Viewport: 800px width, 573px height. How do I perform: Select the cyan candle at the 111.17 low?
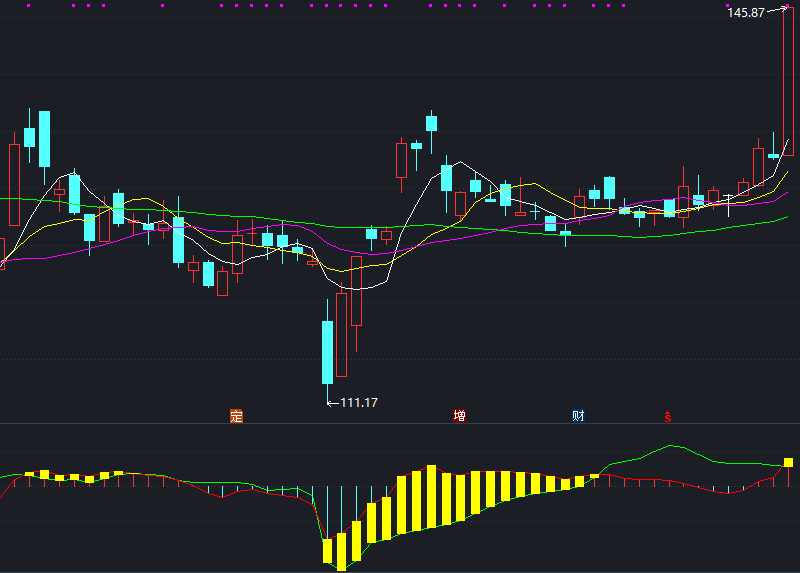tap(327, 352)
